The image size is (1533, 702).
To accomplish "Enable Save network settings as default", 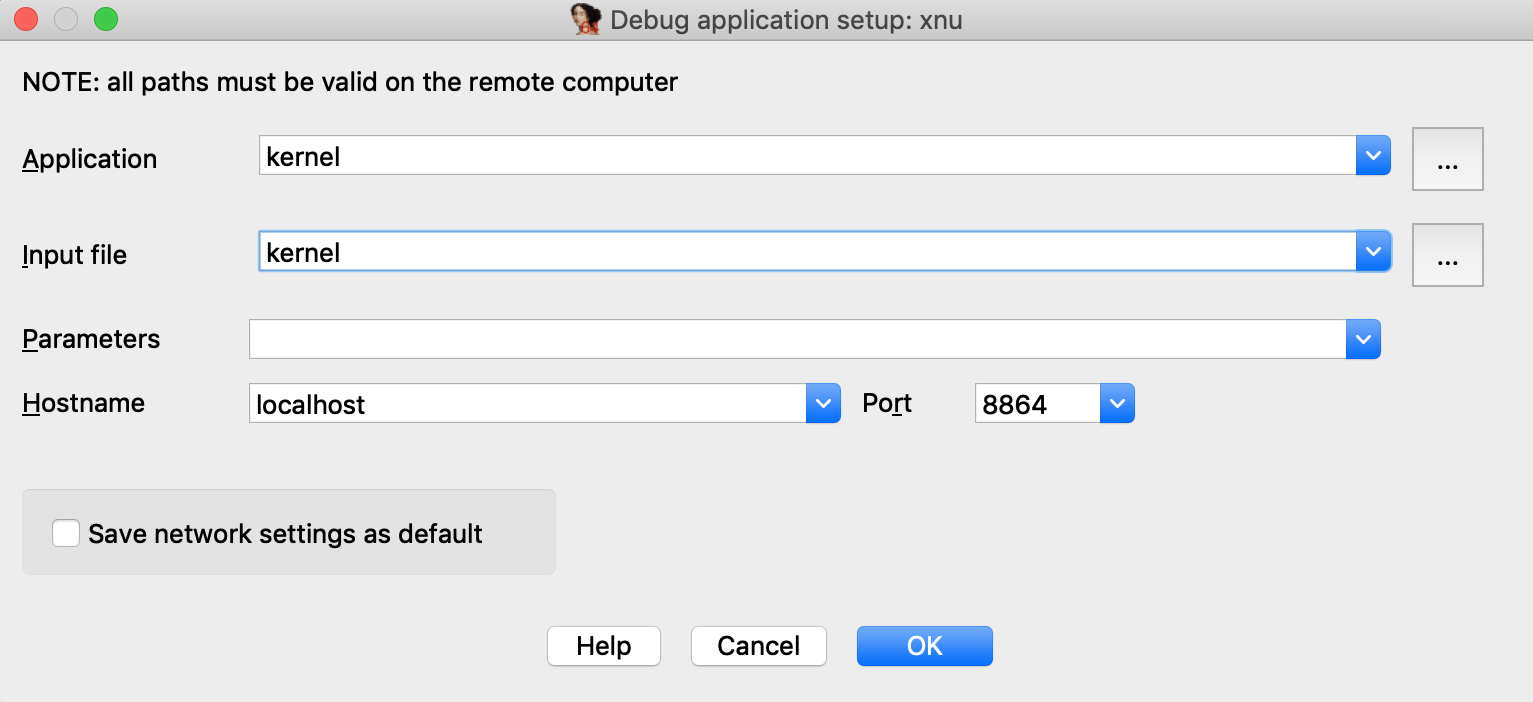I will click(x=66, y=533).
